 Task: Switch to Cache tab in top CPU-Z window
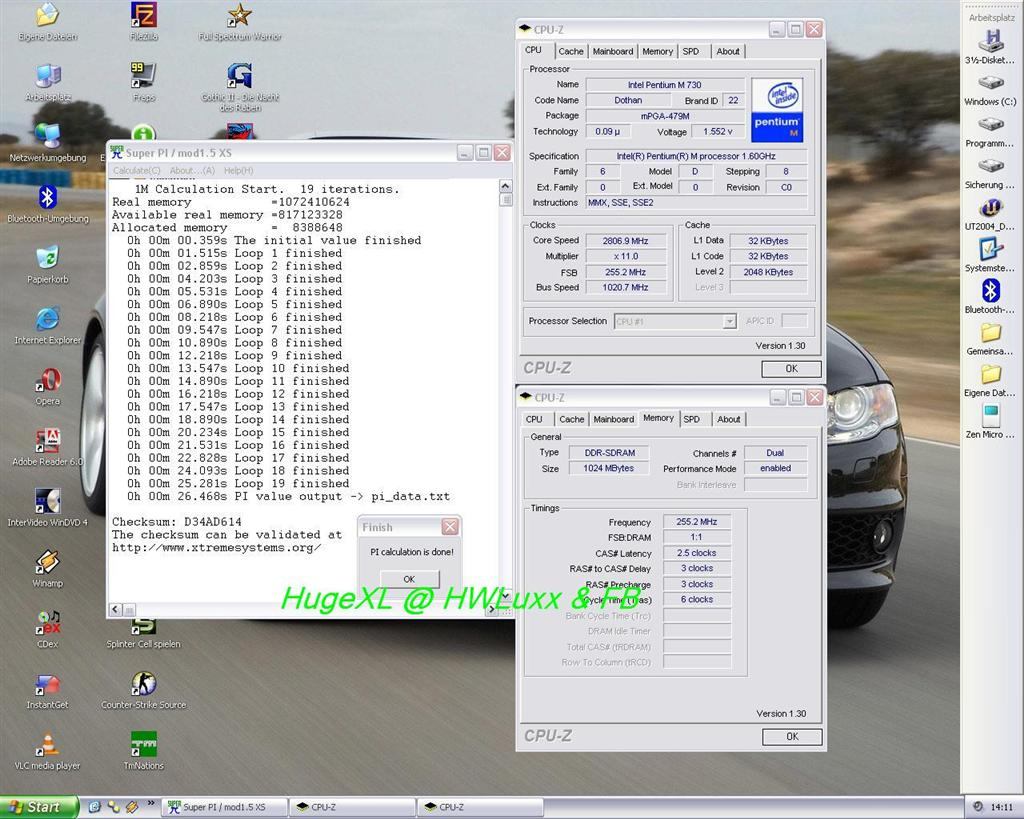click(571, 52)
